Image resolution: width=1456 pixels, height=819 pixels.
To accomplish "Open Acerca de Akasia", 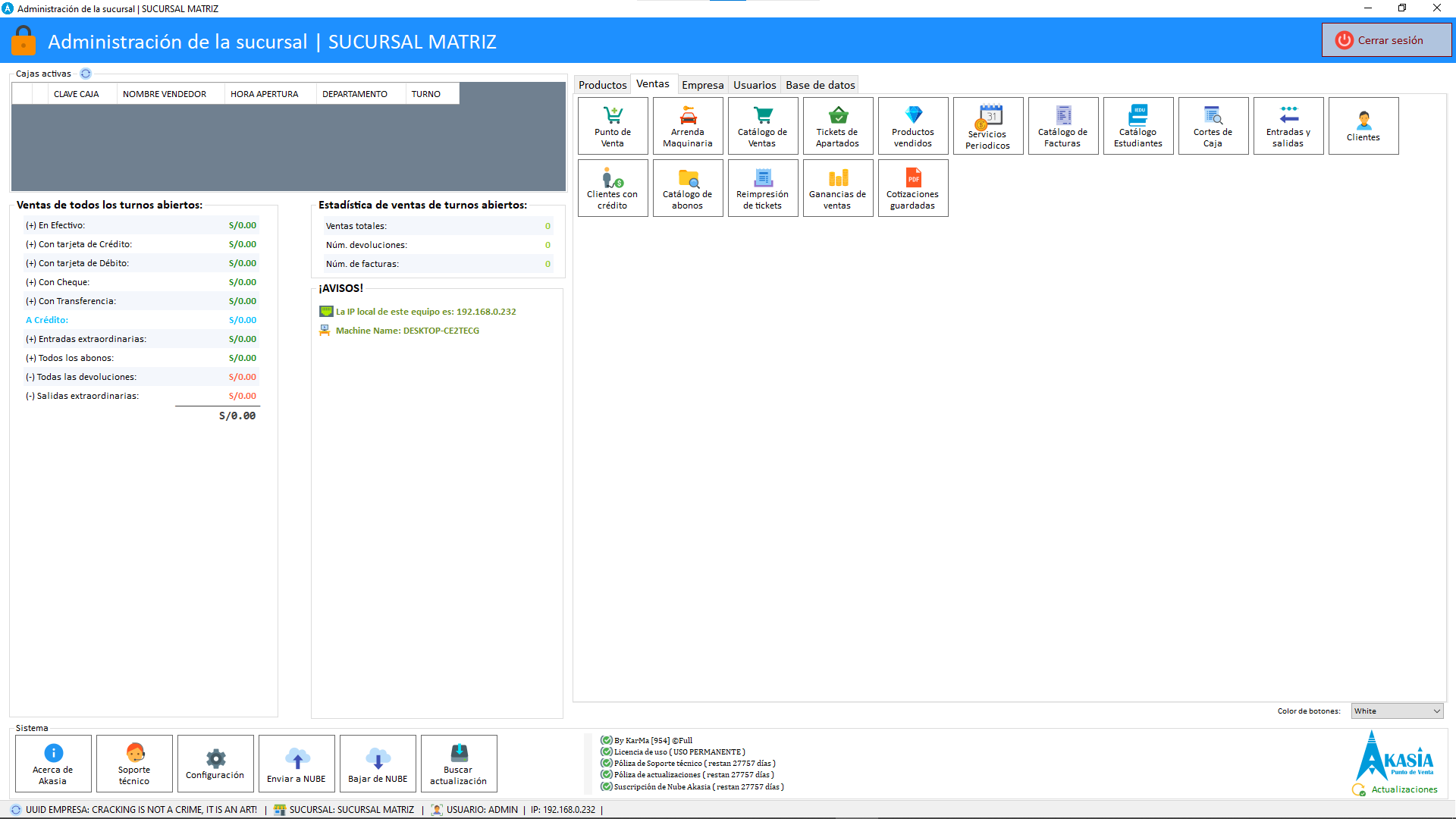I will pyautogui.click(x=53, y=764).
